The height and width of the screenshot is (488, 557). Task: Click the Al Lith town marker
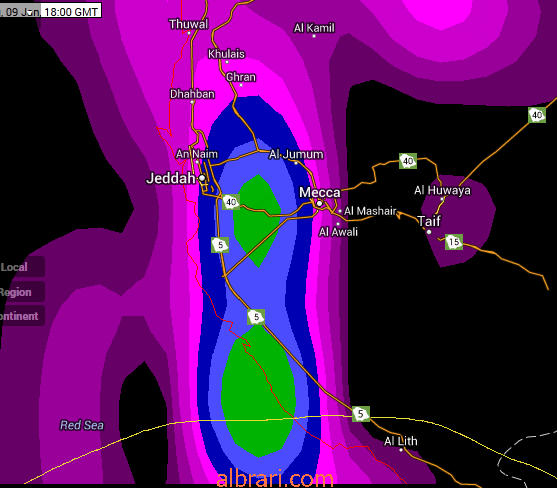point(401,450)
